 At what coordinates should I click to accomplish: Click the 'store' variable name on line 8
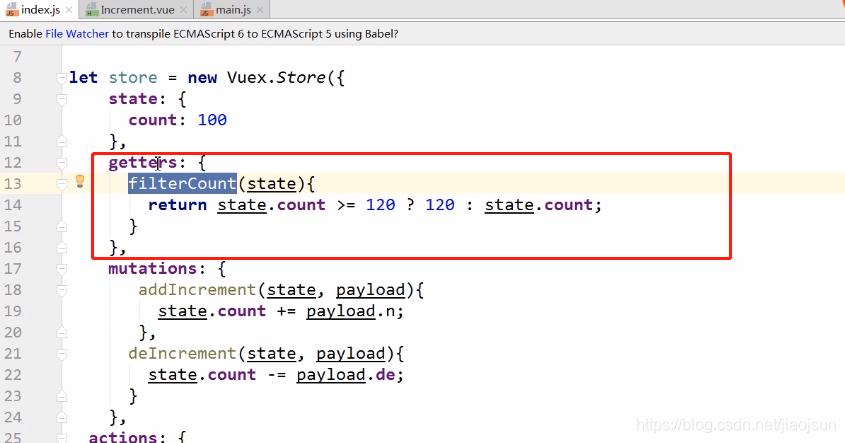point(133,78)
